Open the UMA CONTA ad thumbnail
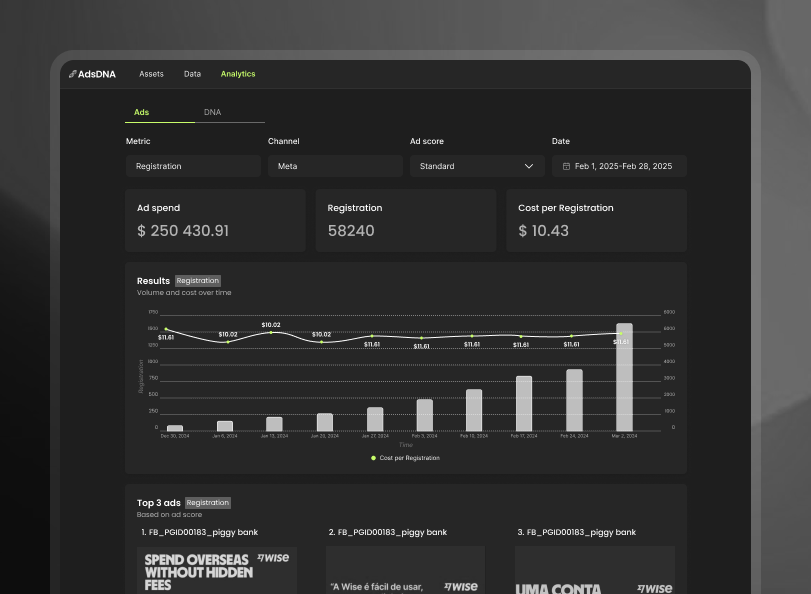This screenshot has height=594, width=811. [595, 570]
